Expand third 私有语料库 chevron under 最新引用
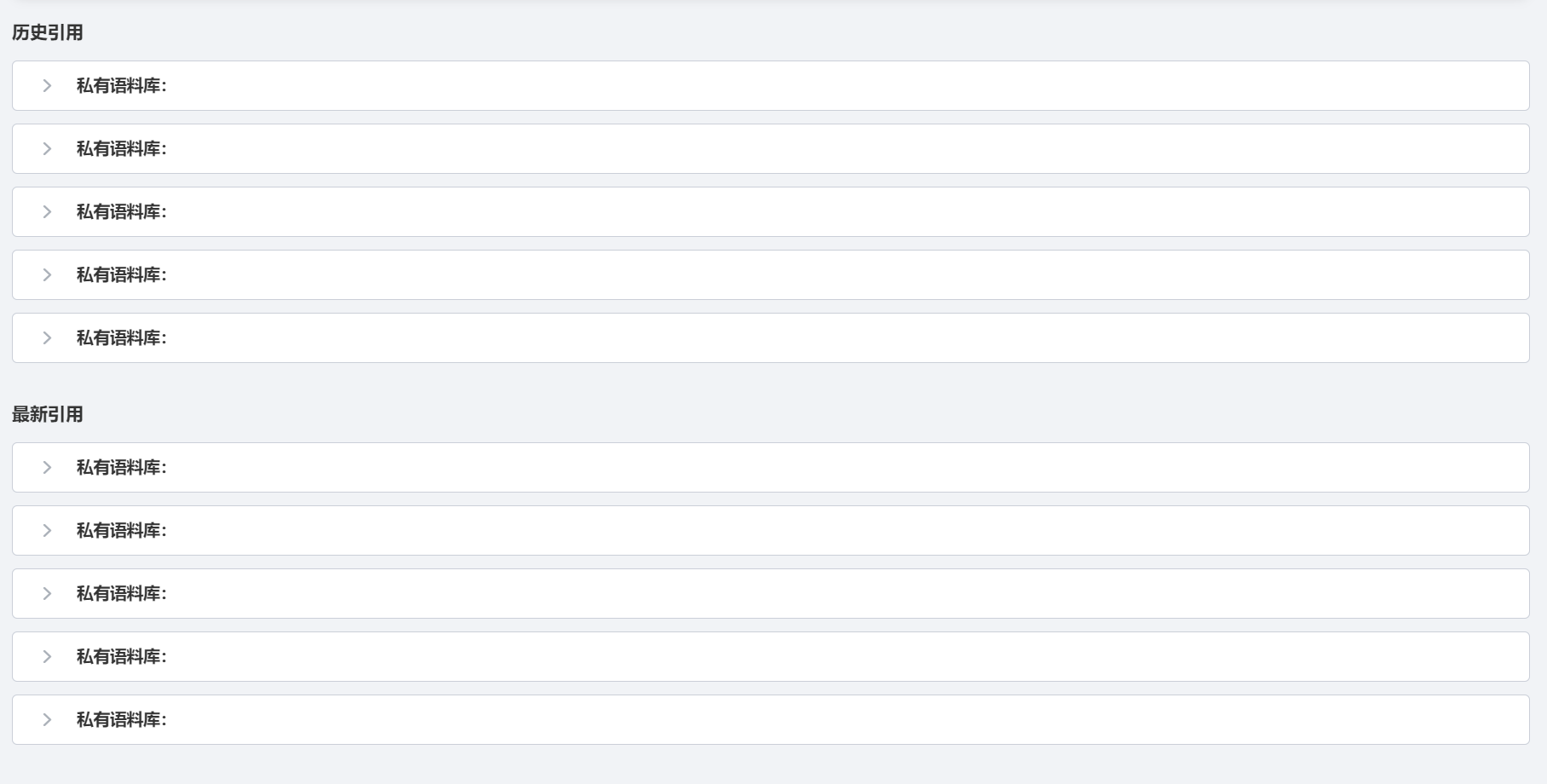 tap(48, 593)
